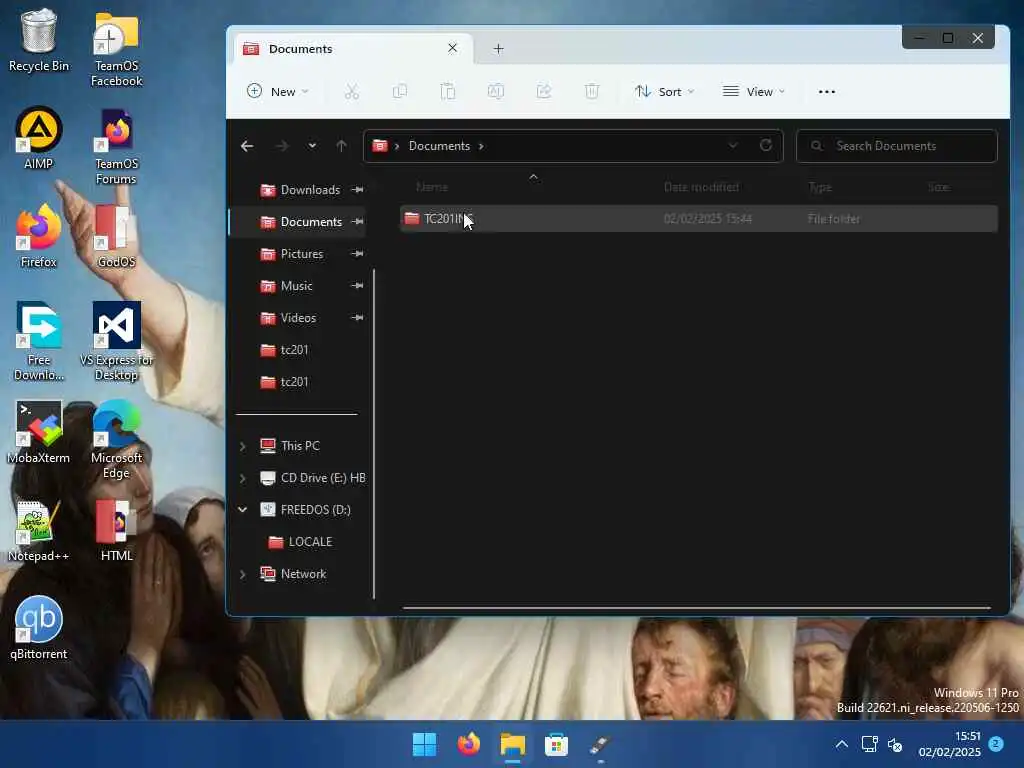Open qBittorrent desktop shortcut

pyautogui.click(x=39, y=628)
